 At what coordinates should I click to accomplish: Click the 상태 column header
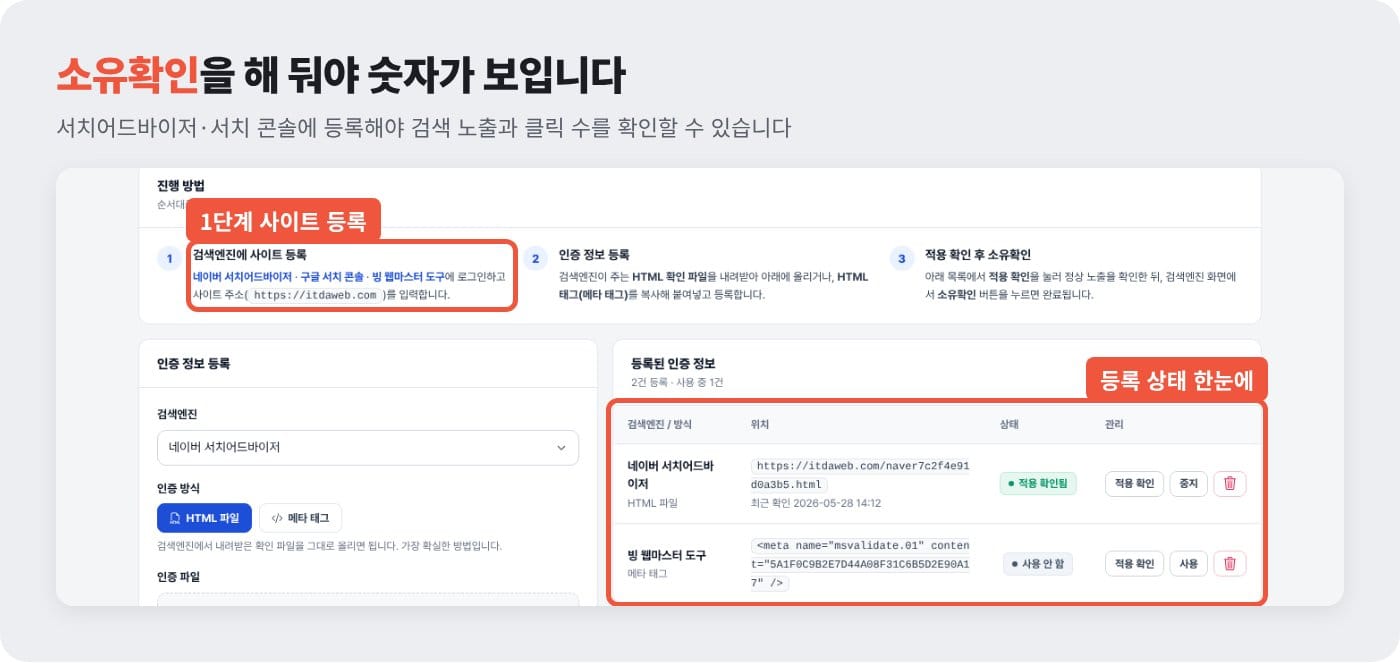pos(1009,424)
